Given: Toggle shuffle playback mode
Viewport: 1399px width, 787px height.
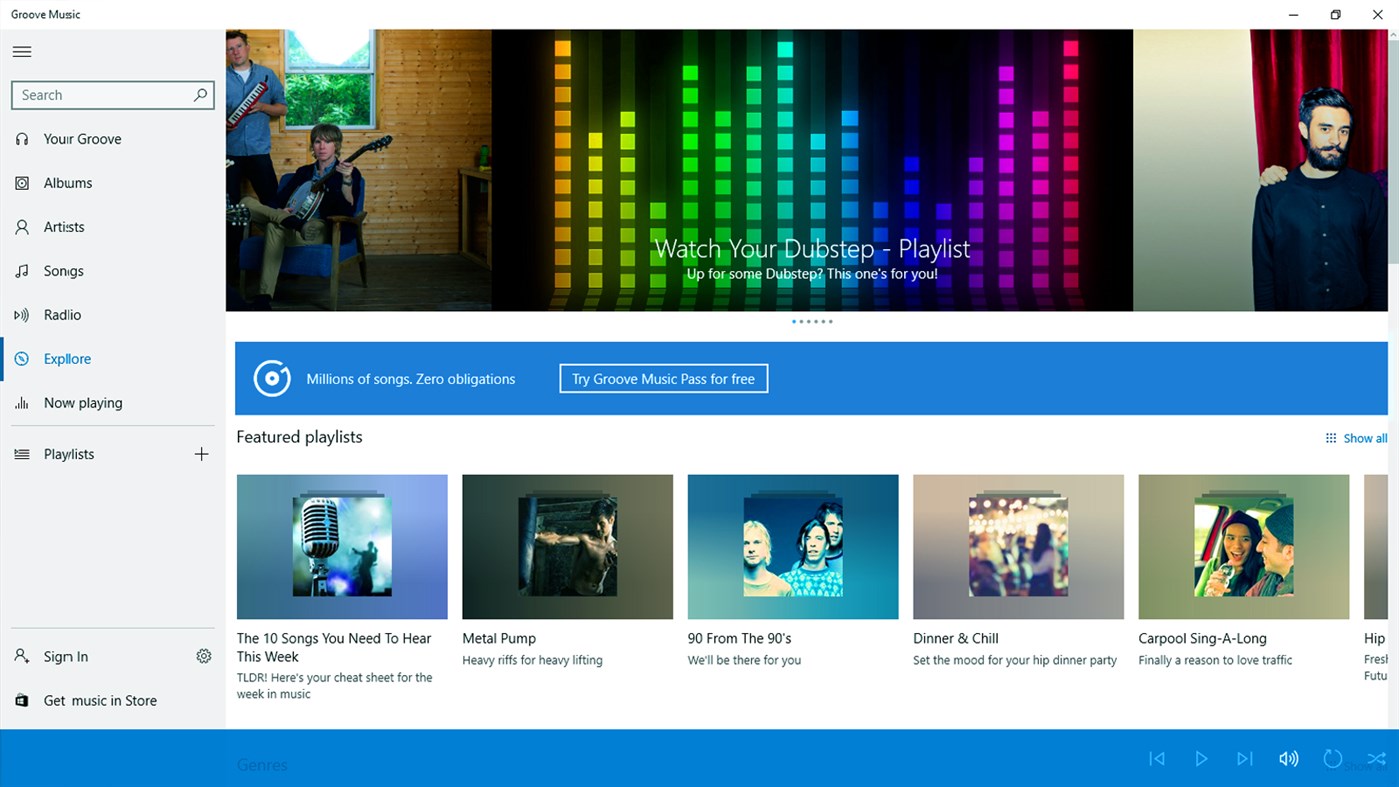Looking at the screenshot, I should tap(1376, 758).
